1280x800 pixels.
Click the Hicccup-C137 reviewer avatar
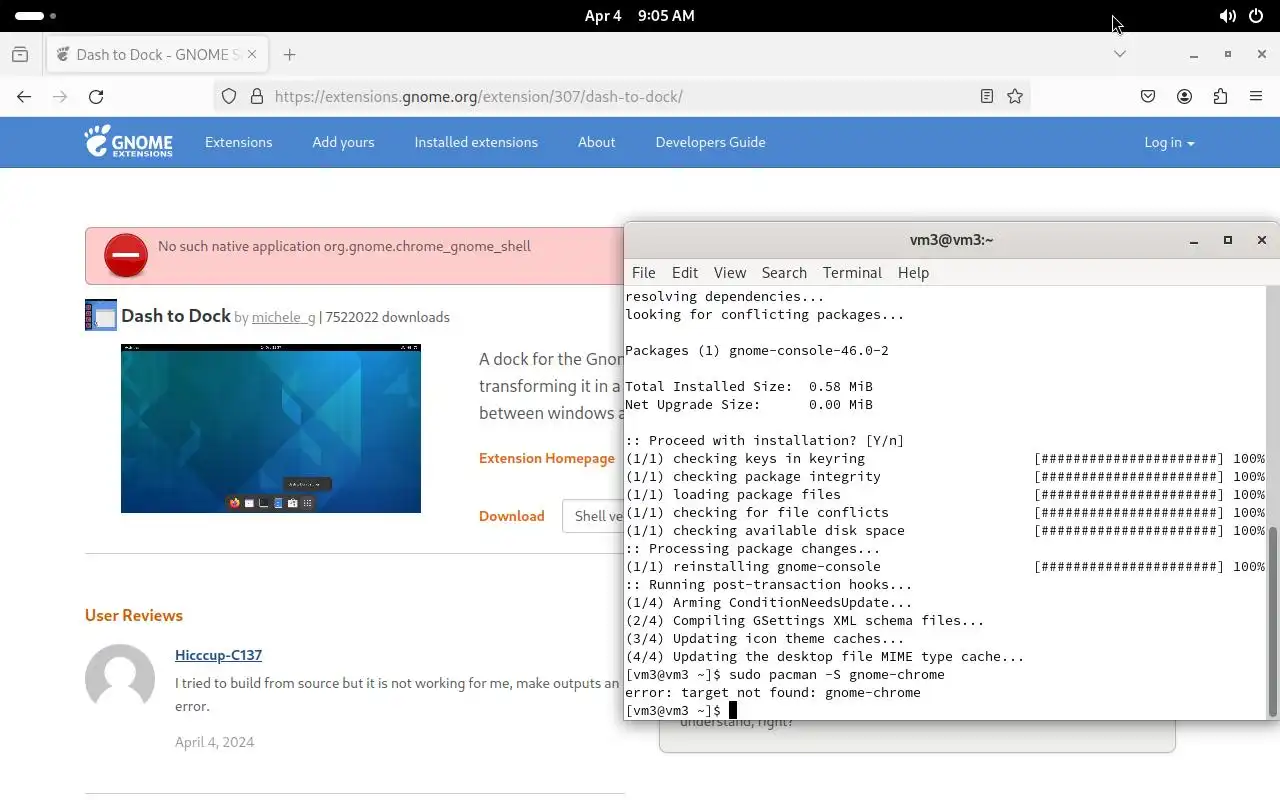120,679
